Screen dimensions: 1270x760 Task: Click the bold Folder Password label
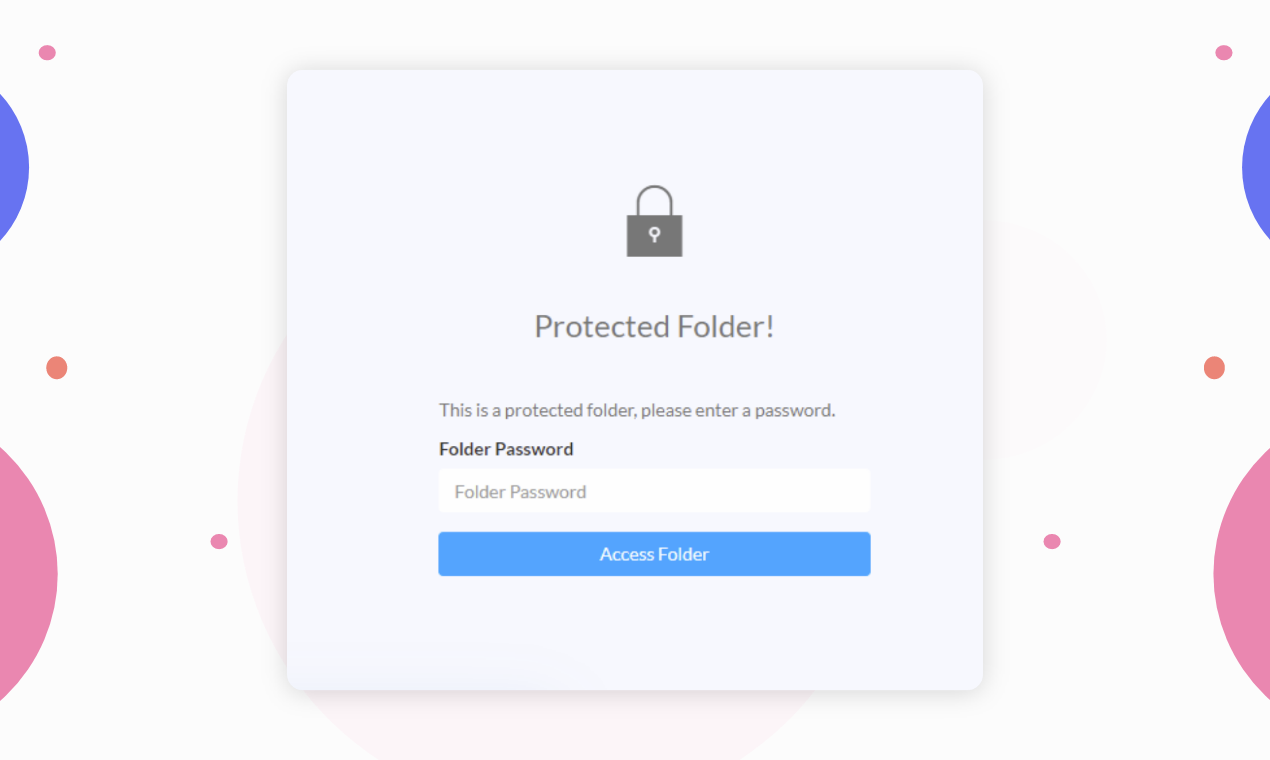pyautogui.click(x=506, y=449)
